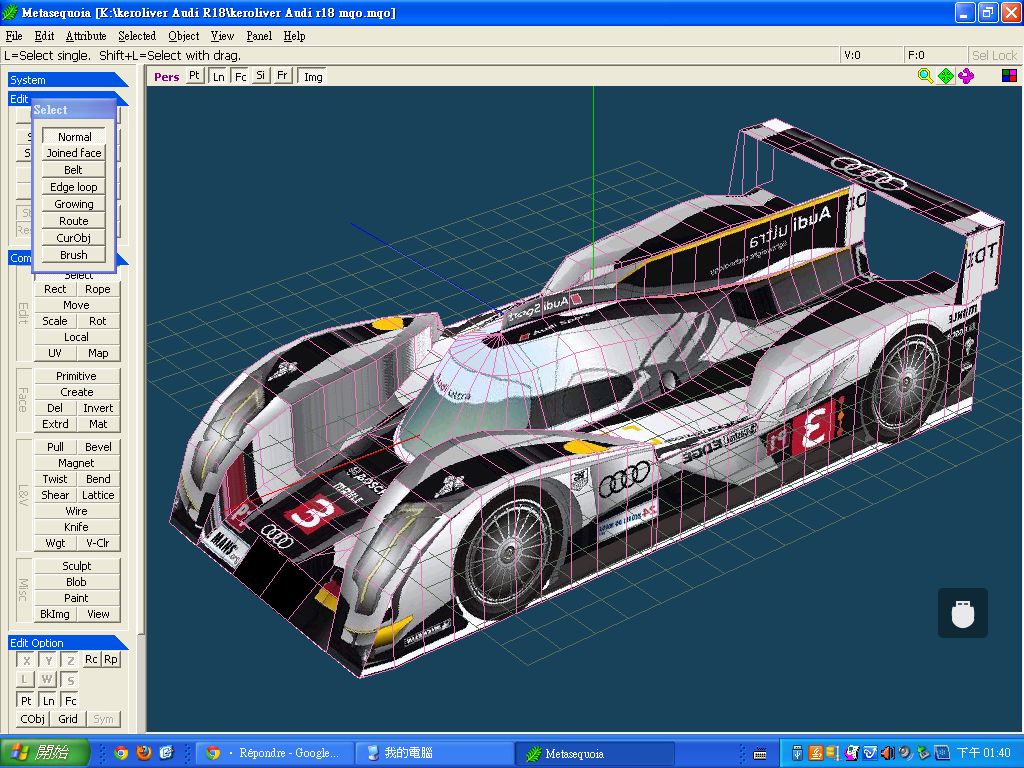The width and height of the screenshot is (1024, 768).
Task: Click the Paint tool button
Action: point(76,598)
